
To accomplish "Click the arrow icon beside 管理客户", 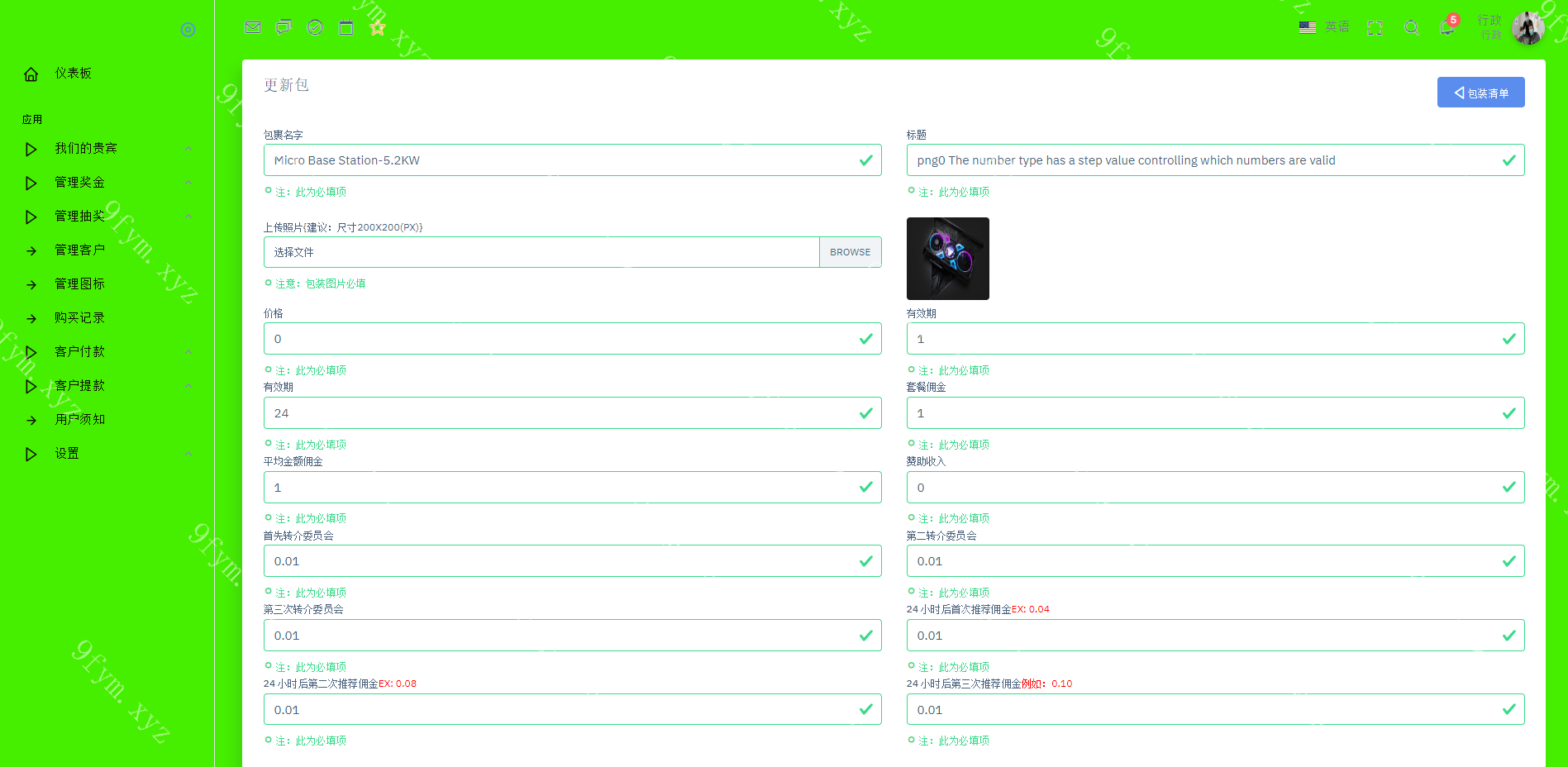I will click(x=31, y=251).
